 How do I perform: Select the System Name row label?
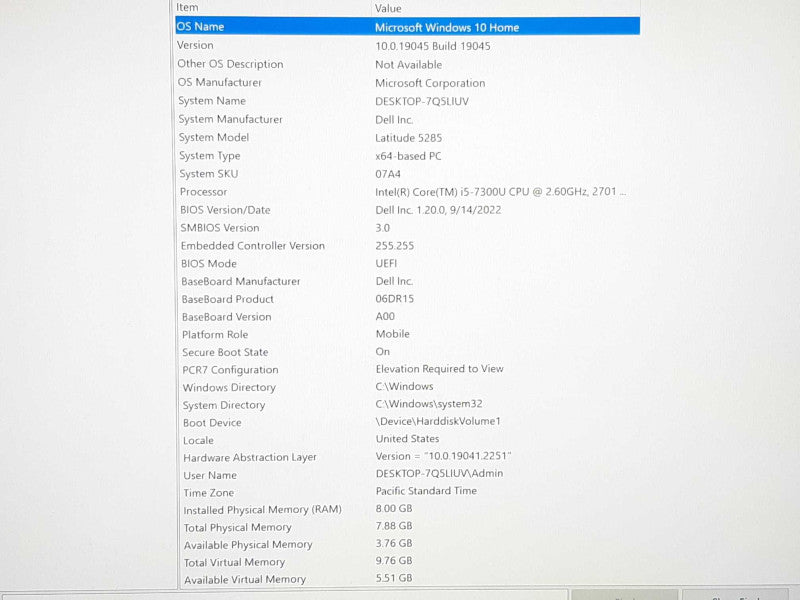212,101
